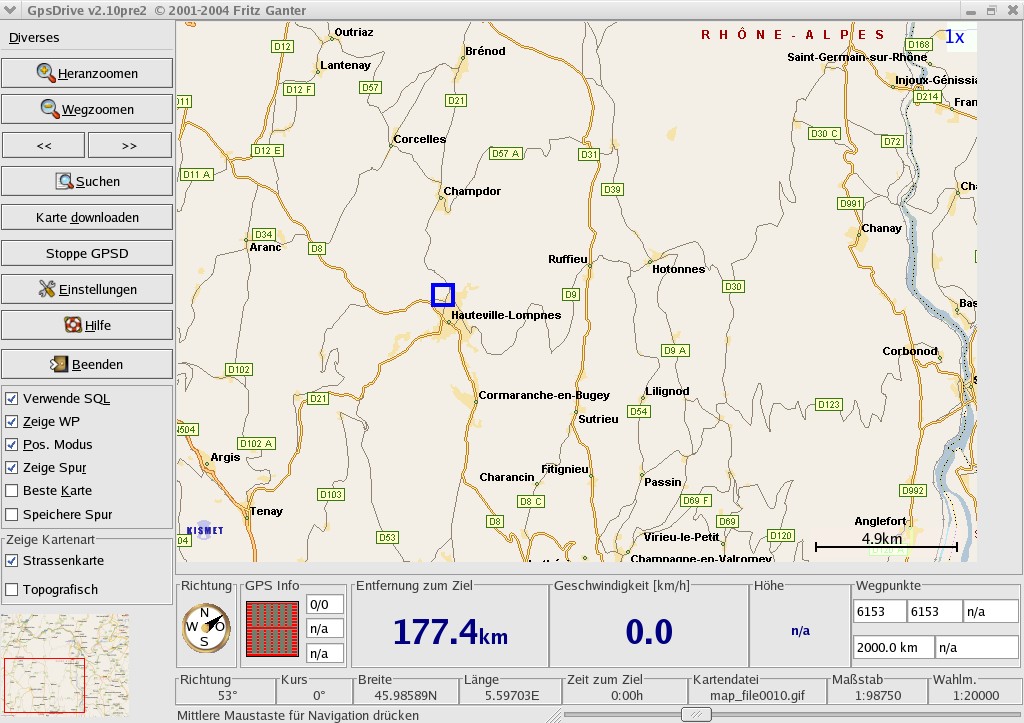Step to previous scale with << button

tap(44, 145)
